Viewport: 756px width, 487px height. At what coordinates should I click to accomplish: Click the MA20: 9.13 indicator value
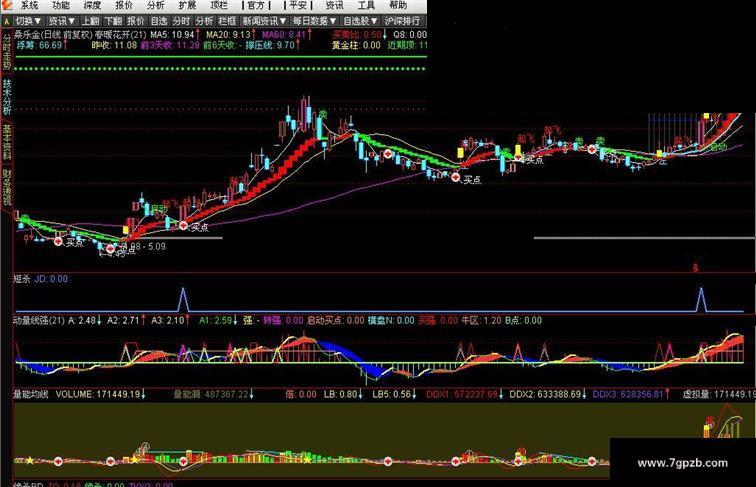point(231,35)
